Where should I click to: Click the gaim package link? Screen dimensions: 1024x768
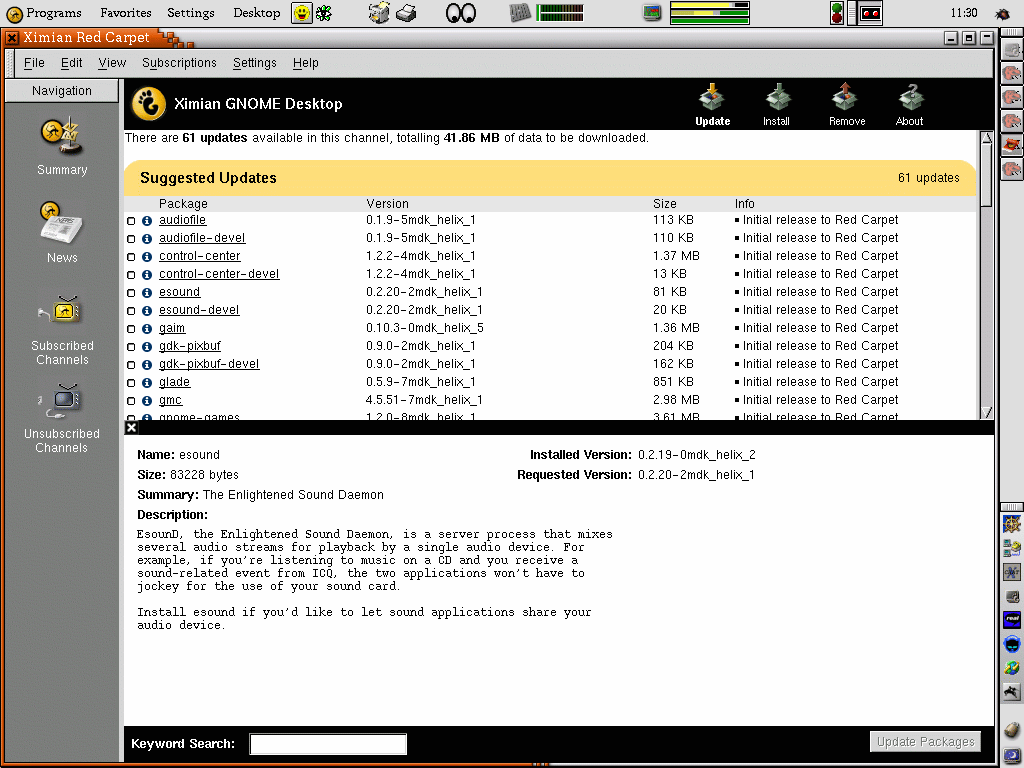coord(172,328)
